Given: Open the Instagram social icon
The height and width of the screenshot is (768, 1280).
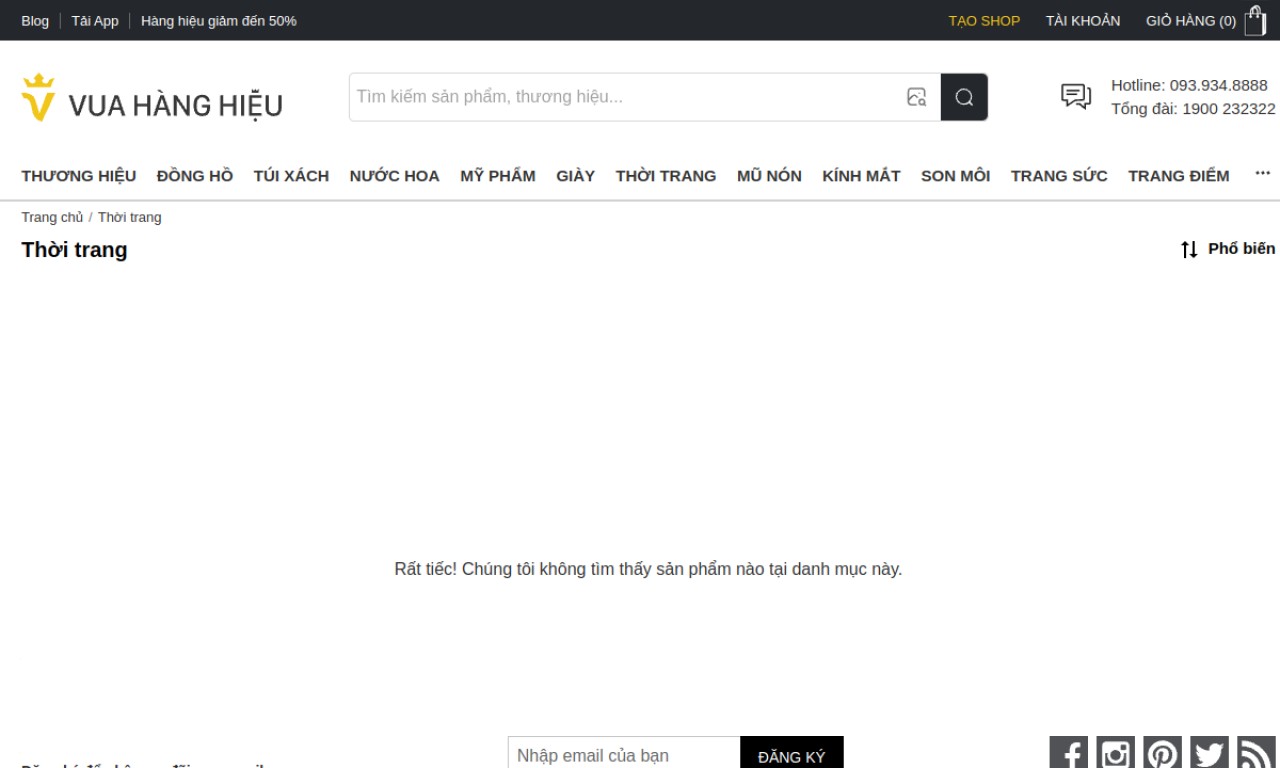Looking at the screenshot, I should click(1115, 753).
